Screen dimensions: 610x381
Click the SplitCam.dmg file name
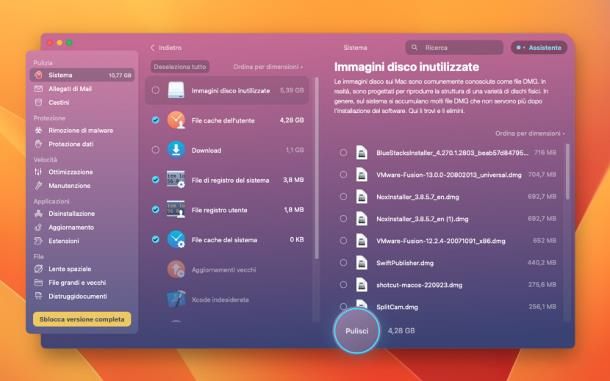pyautogui.click(x=397, y=307)
